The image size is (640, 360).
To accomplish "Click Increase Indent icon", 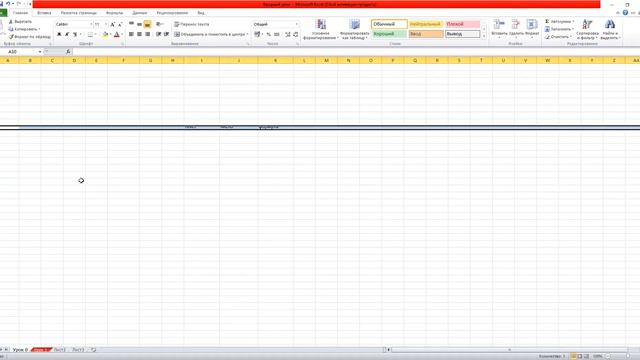I will 166,34.
